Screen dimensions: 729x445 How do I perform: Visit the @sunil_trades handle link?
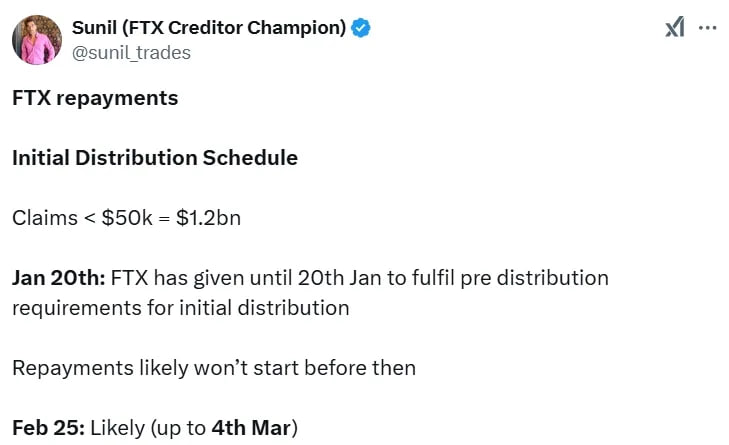point(131,53)
